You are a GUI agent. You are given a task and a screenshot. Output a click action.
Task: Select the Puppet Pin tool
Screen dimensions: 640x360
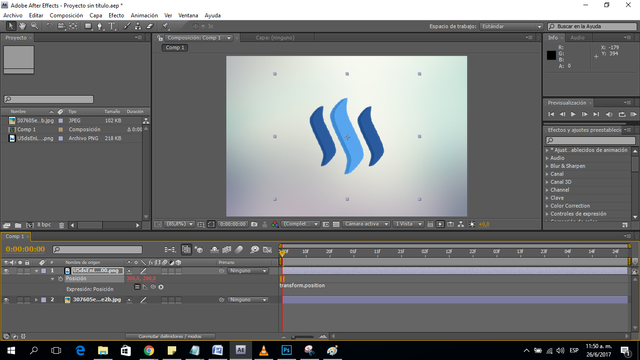(165, 26)
